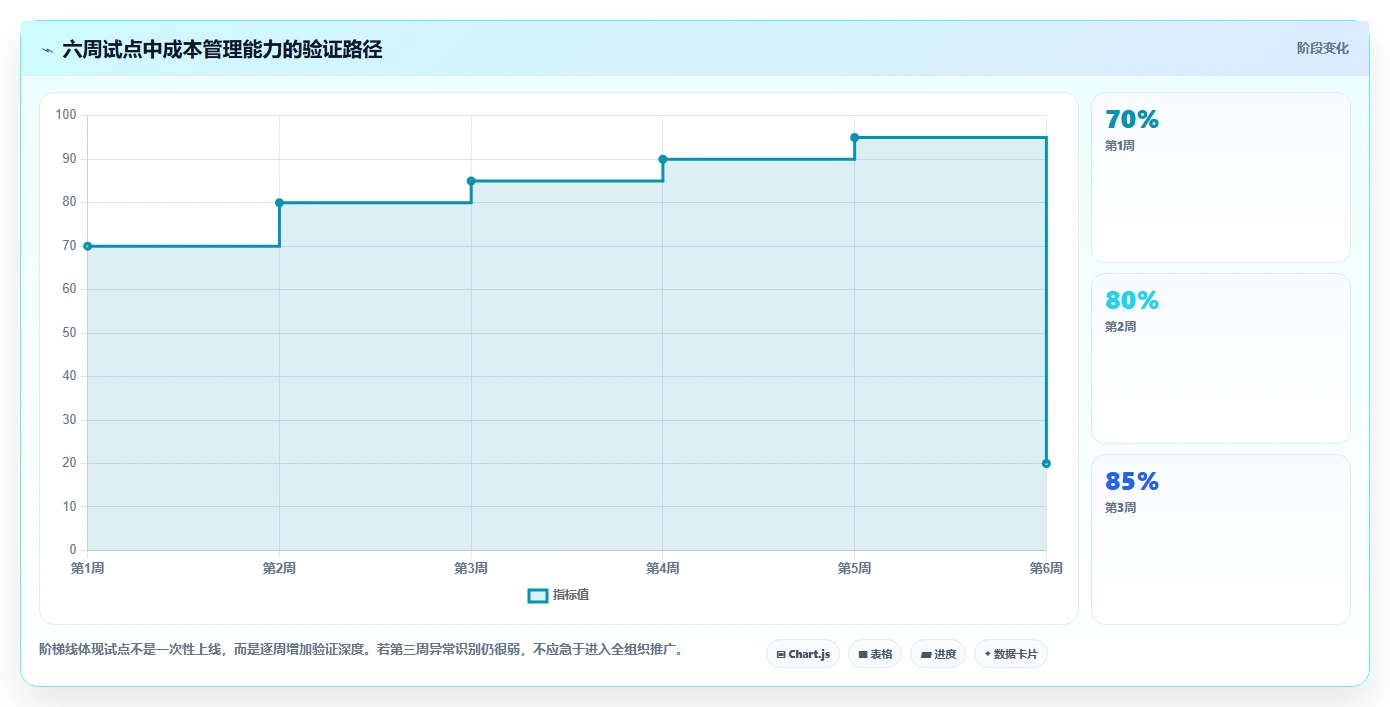The image size is (1390, 707).
Task: Click the Chart.js chip
Action: [803, 654]
